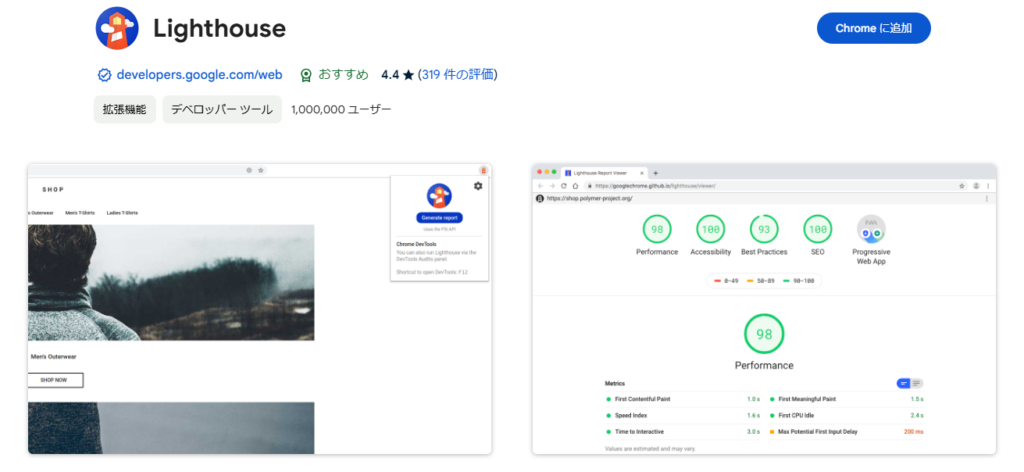Click the SHOP NOW button in the screenshot
1024x472 pixels.
(x=56, y=380)
